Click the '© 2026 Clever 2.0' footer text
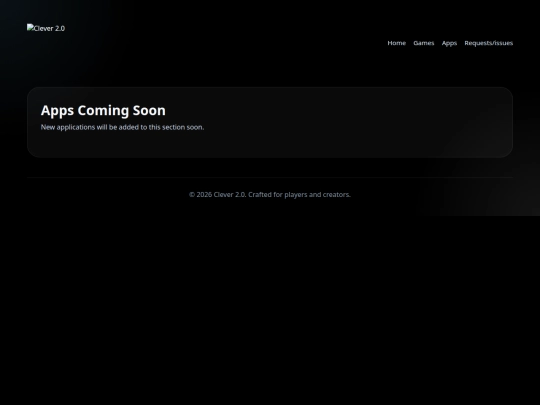This screenshot has height=405, width=540. point(270,195)
